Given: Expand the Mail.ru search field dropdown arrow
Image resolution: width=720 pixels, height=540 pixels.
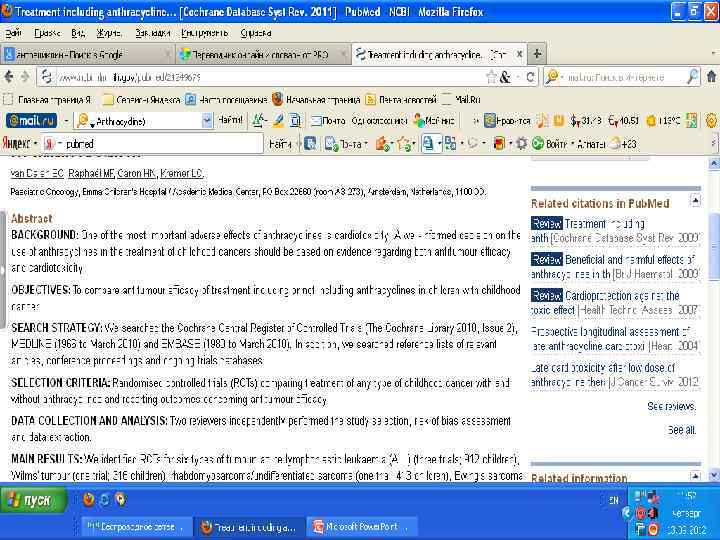Looking at the screenshot, I should pyautogui.click(x=207, y=121).
